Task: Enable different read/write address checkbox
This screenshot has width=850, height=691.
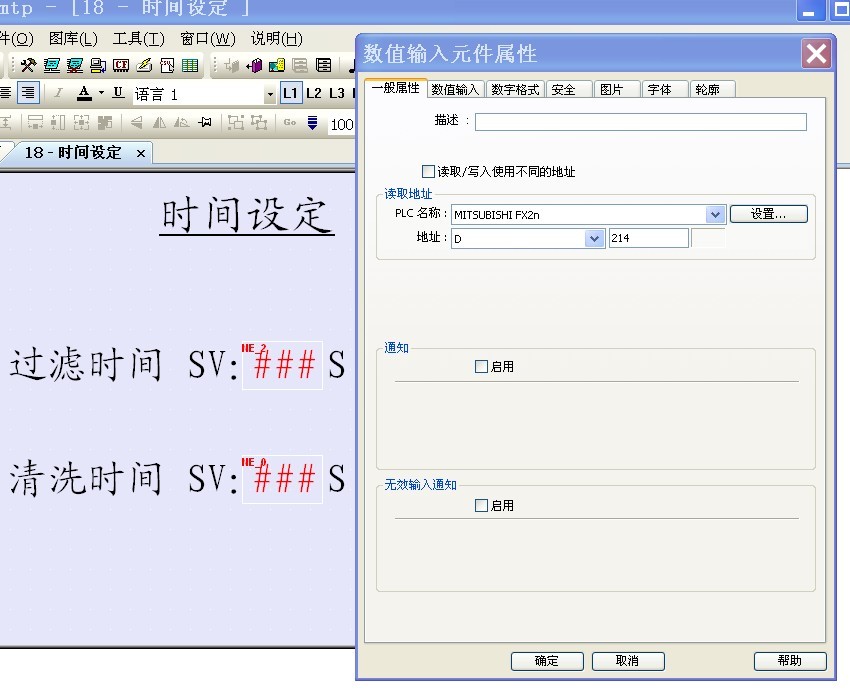Action: tap(429, 172)
